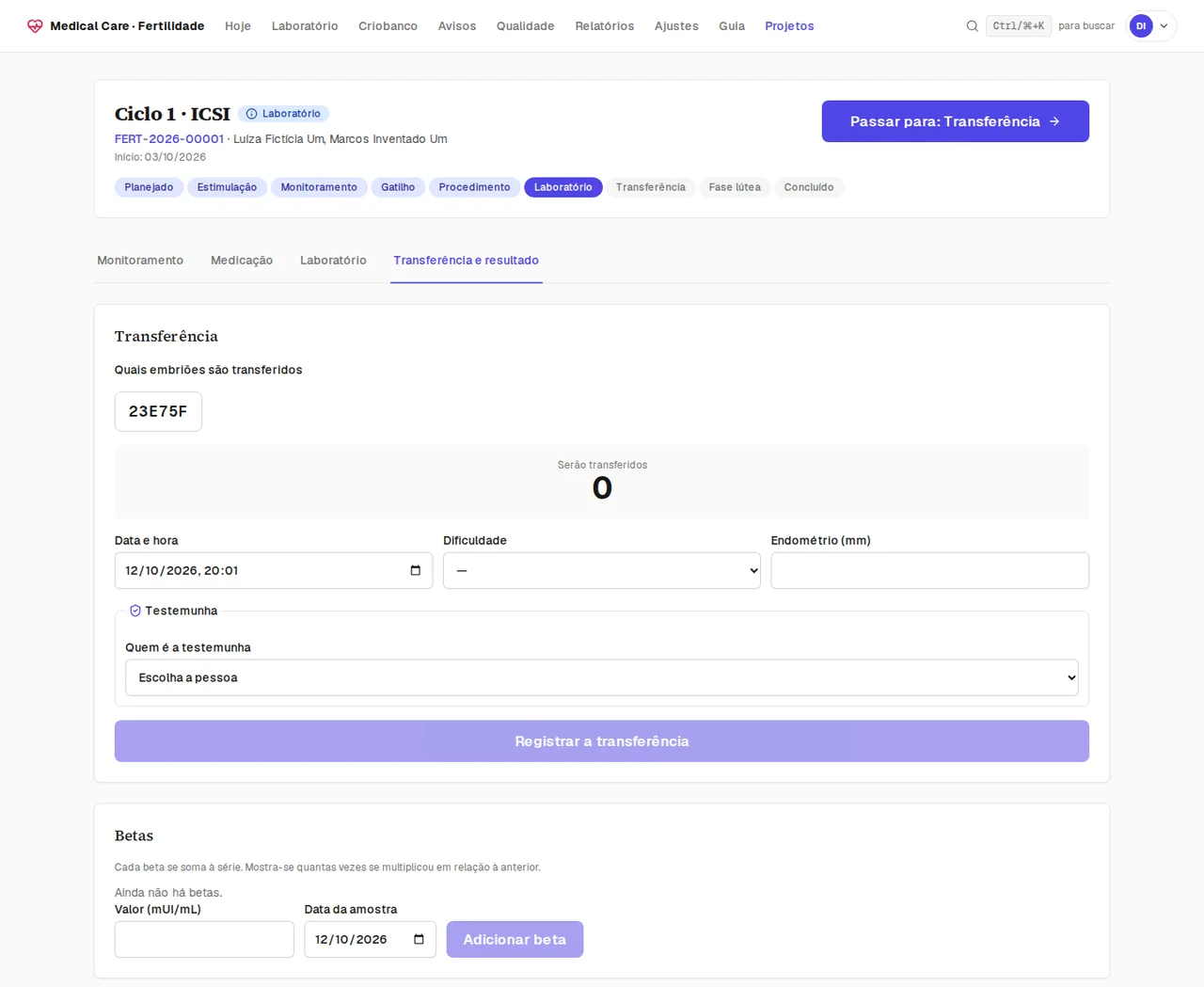
Task: Click the Transferência stage pill
Action: point(651,187)
